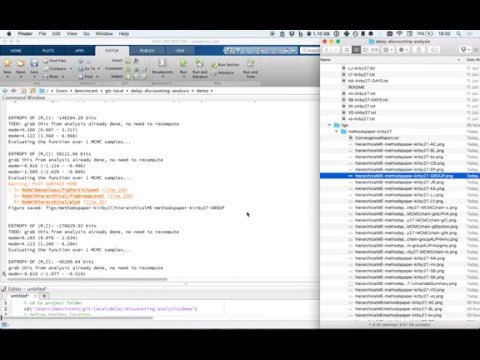Click Find Files in the editor ribbon
Viewport: 480px width, 360px height.
coord(55,61)
